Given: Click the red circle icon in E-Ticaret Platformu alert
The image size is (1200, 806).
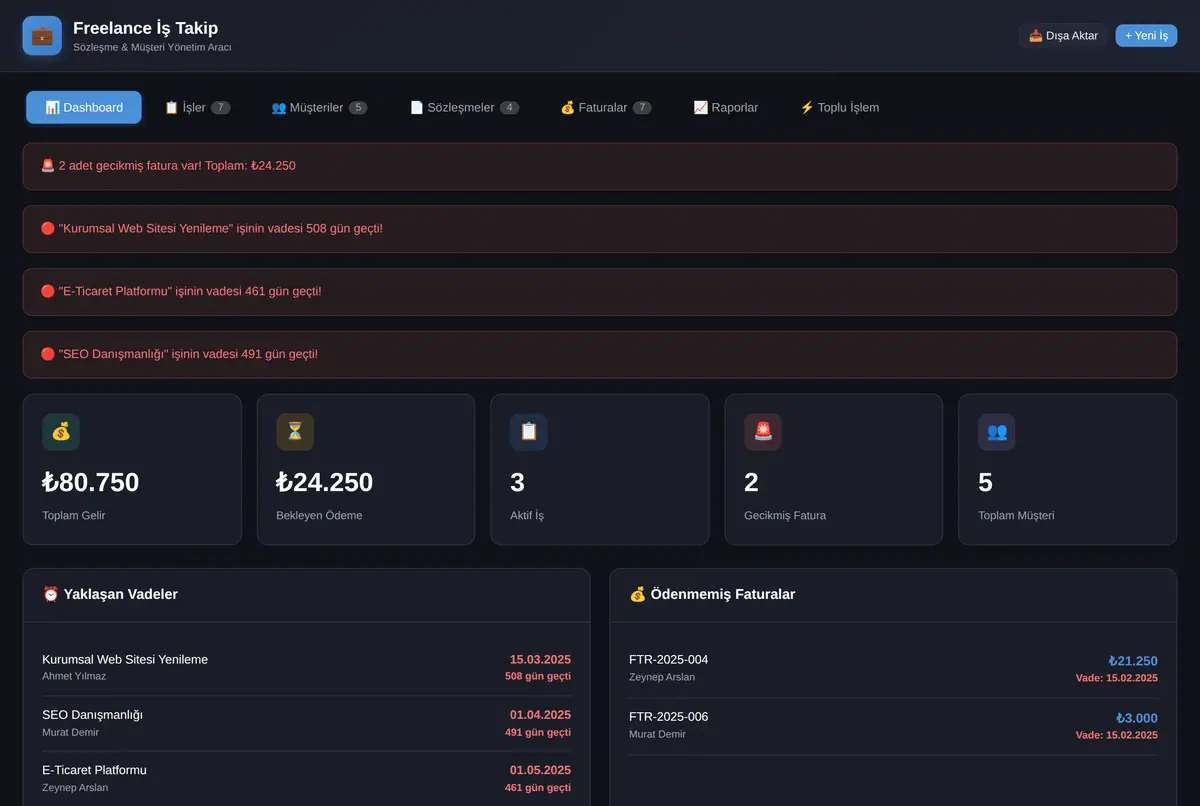Looking at the screenshot, I should click(x=48, y=291).
